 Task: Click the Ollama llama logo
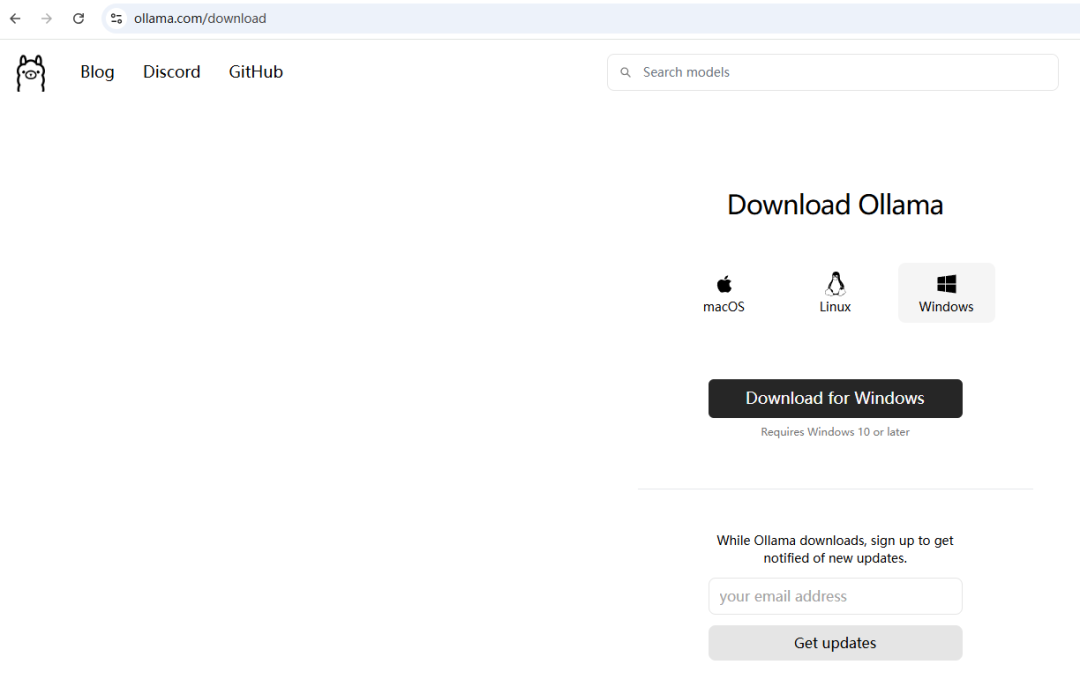(31, 73)
